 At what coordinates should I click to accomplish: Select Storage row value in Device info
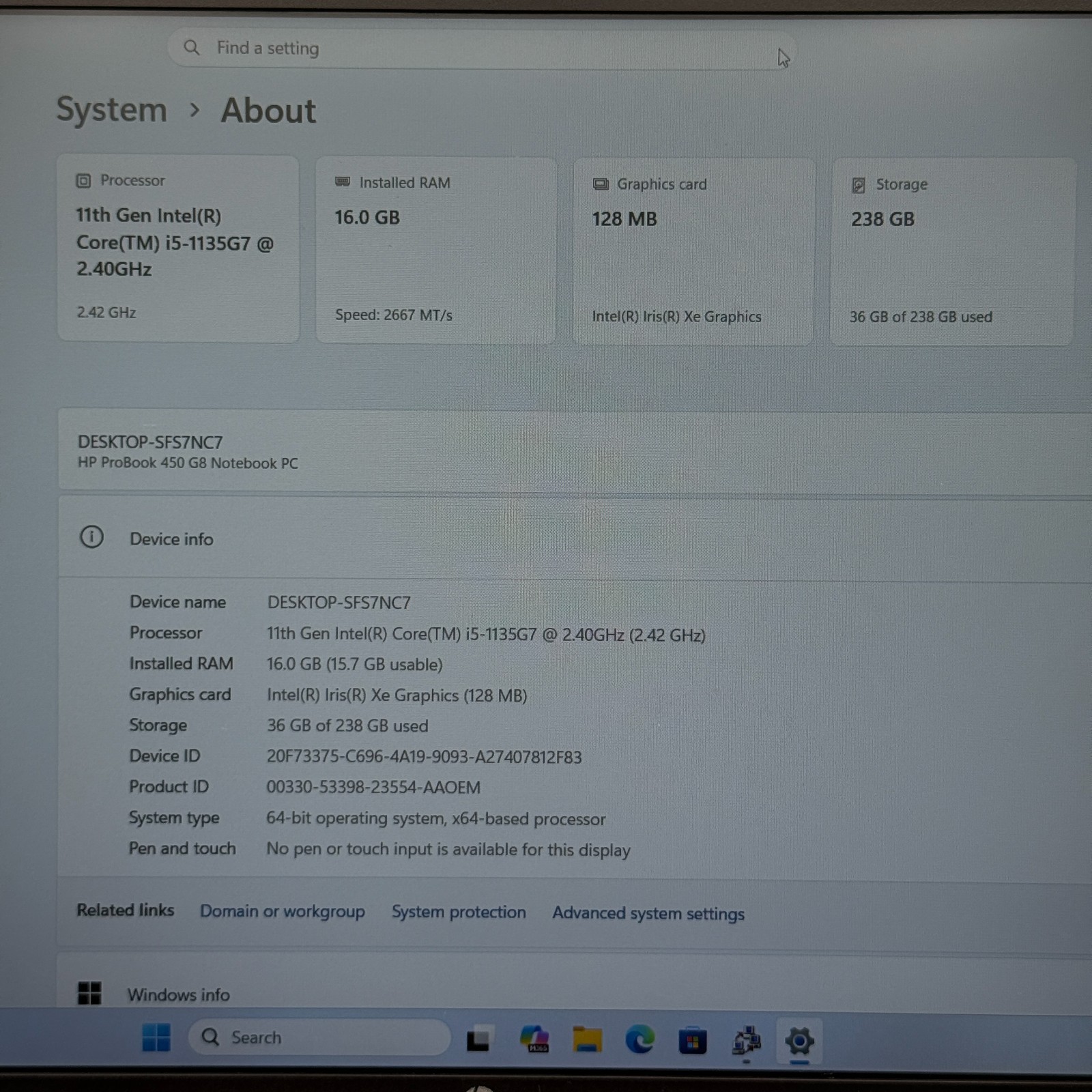(x=347, y=725)
